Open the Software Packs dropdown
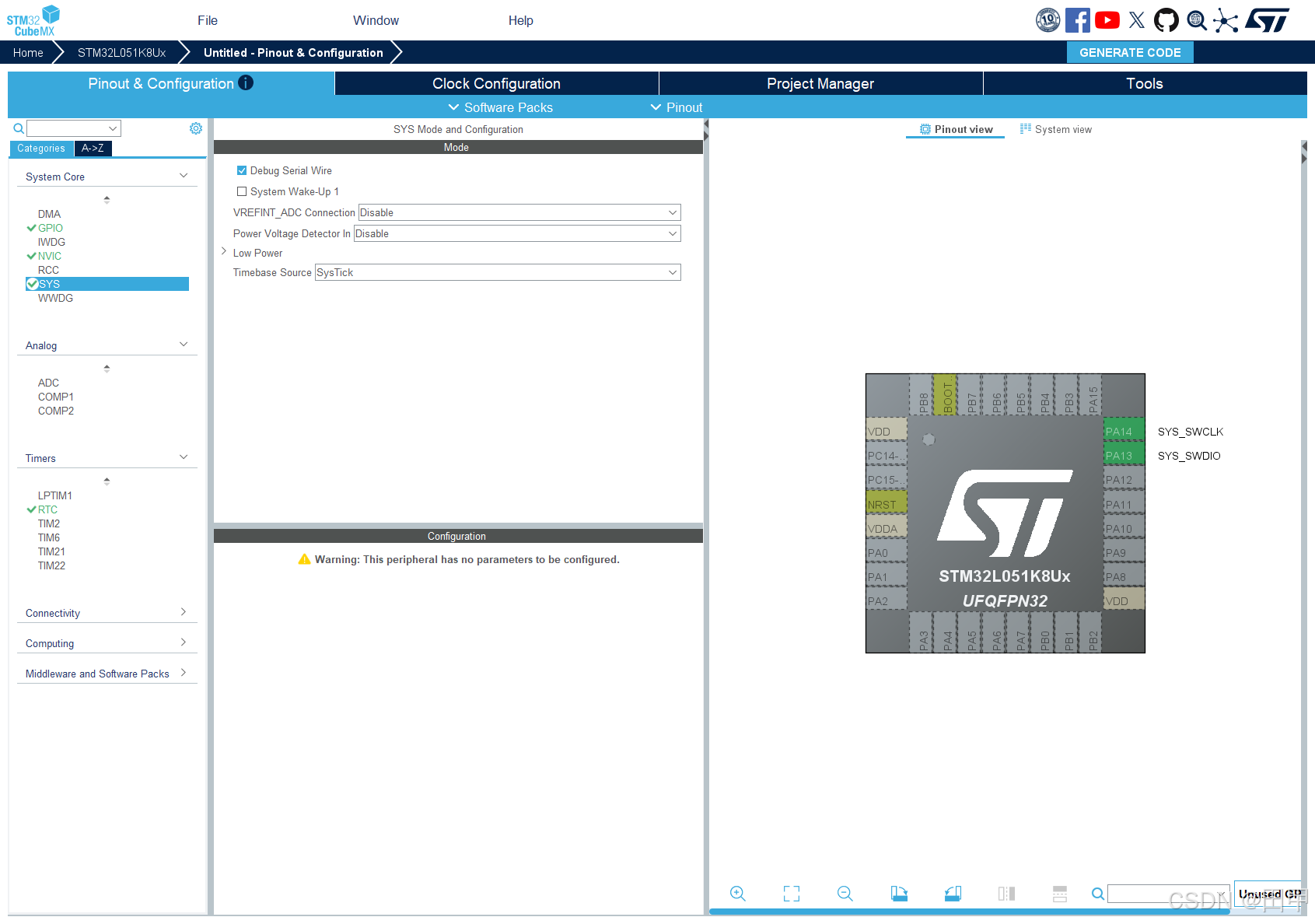 [x=500, y=107]
